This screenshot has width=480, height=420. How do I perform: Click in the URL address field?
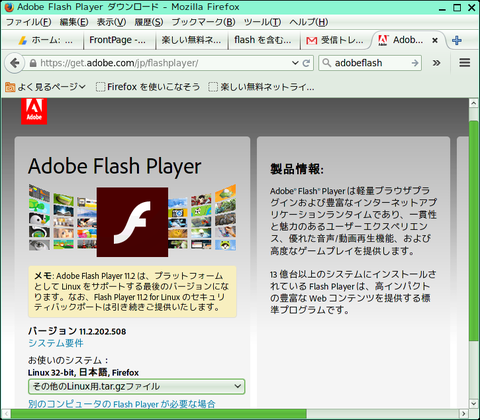click(163, 63)
